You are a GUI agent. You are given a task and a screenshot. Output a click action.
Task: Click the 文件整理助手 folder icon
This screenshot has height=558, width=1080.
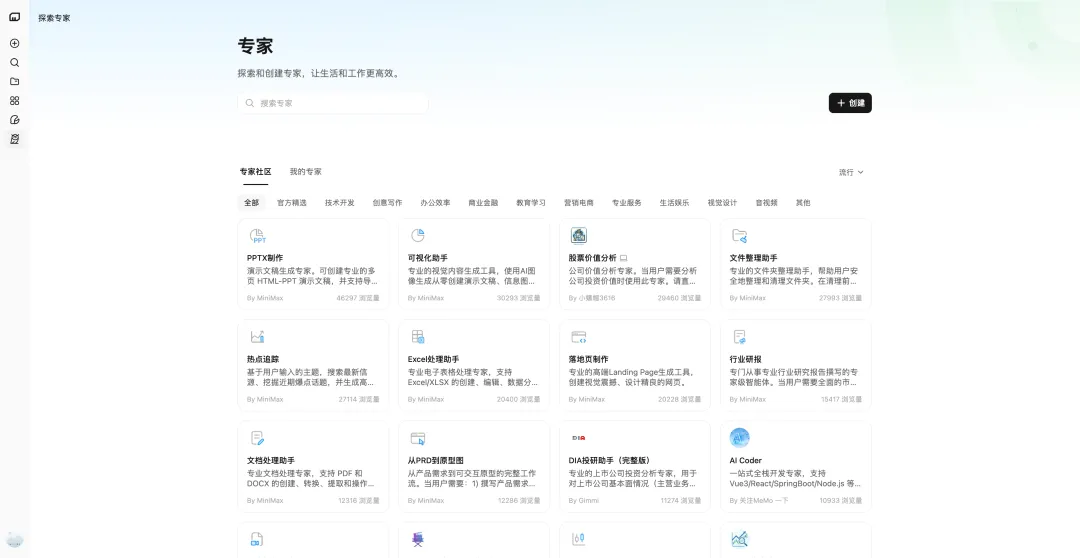[739, 236]
